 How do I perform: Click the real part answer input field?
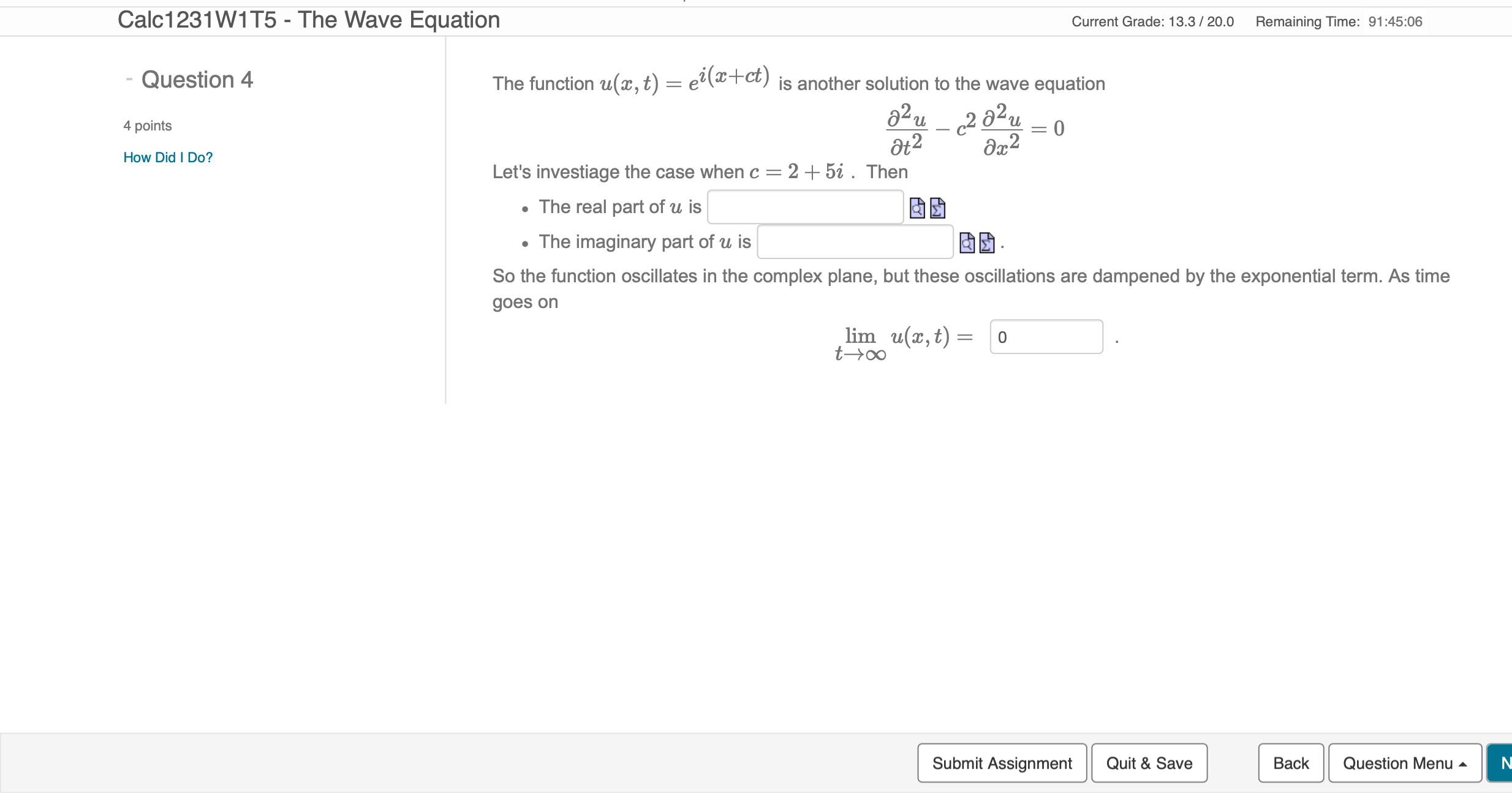tap(805, 207)
